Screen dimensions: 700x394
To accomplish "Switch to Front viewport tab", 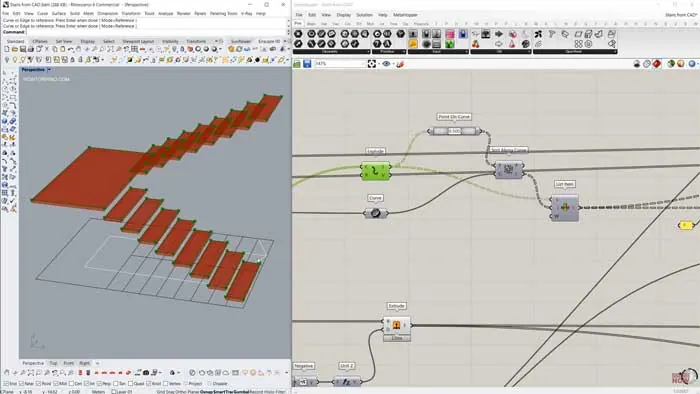I will 68,363.
